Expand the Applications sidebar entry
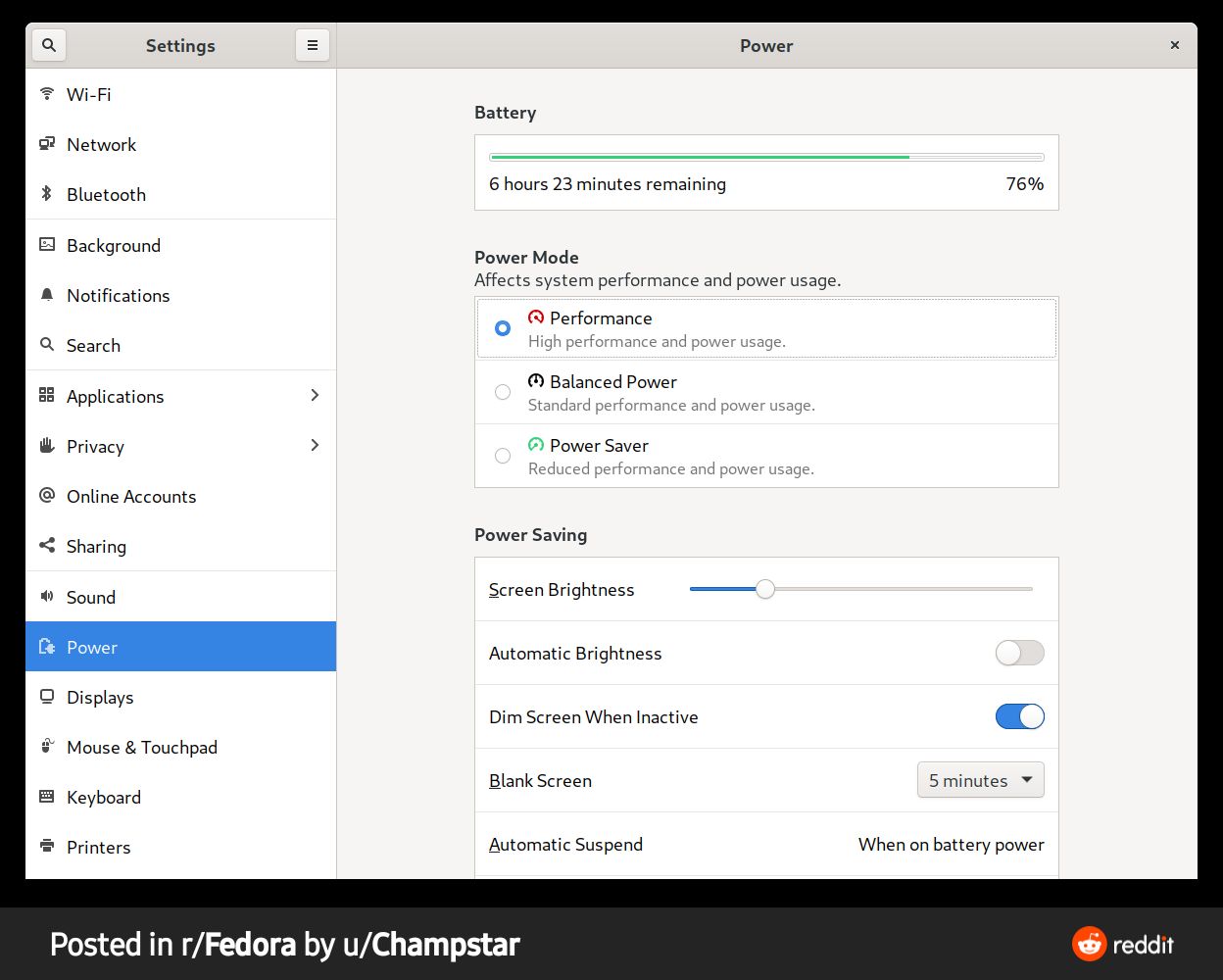This screenshot has width=1223, height=980. tap(315, 396)
